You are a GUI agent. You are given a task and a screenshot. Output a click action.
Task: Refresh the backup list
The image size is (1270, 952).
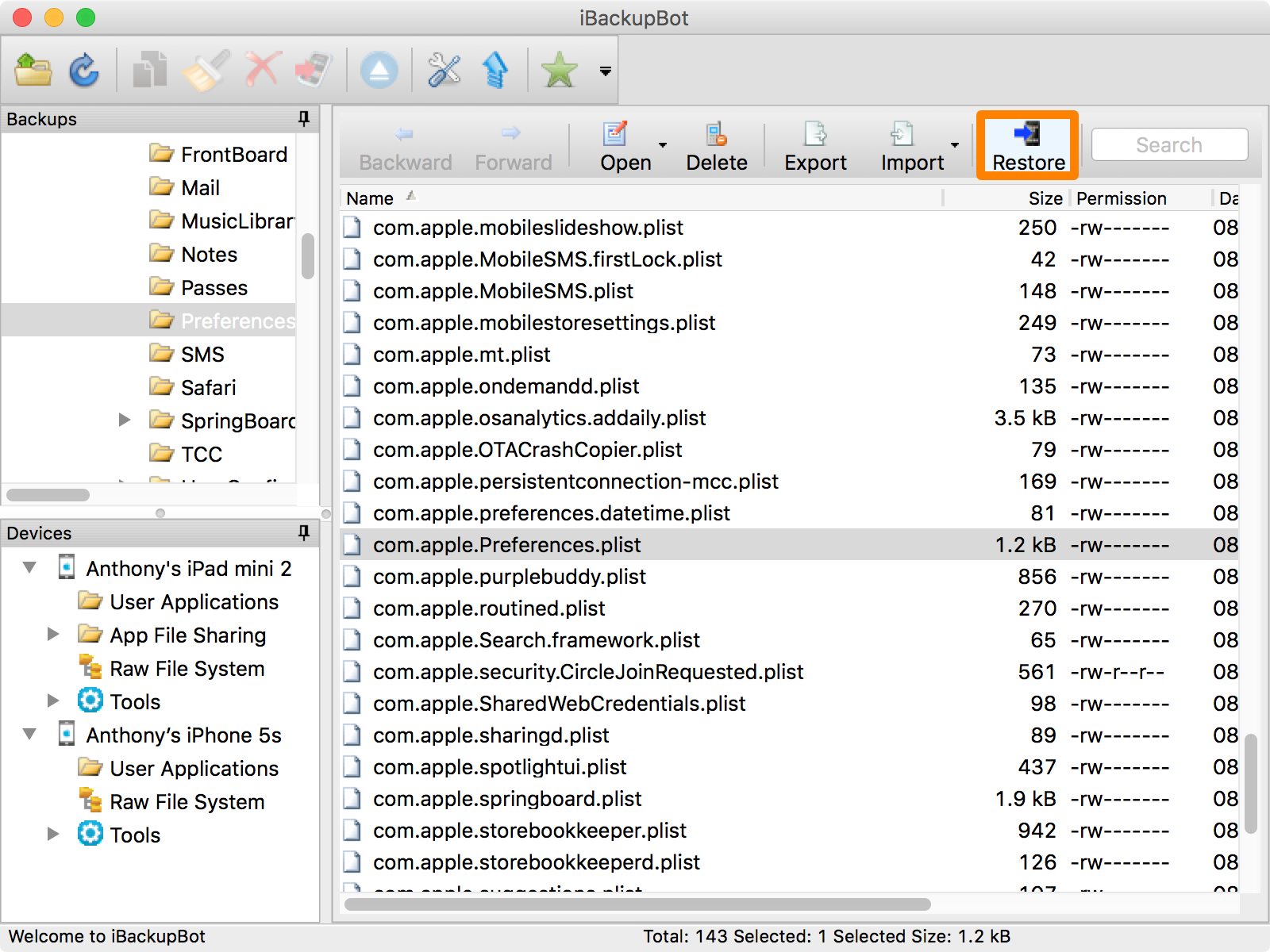(83, 70)
